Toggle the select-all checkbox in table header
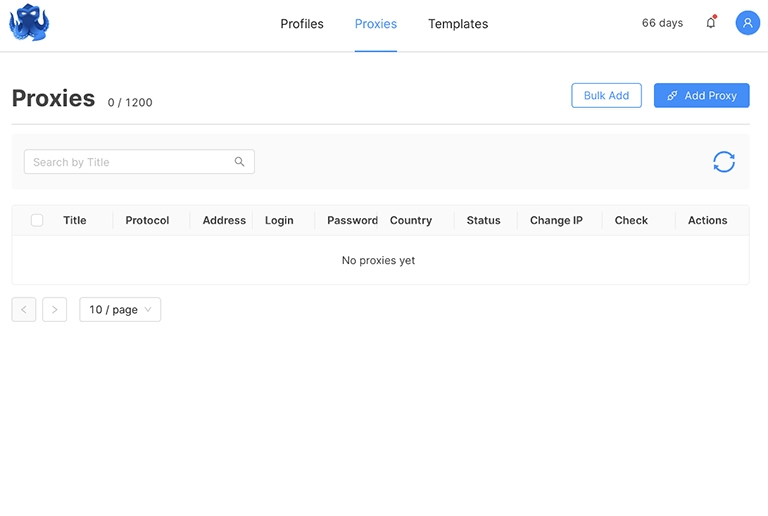The height and width of the screenshot is (516, 768). (x=37, y=220)
